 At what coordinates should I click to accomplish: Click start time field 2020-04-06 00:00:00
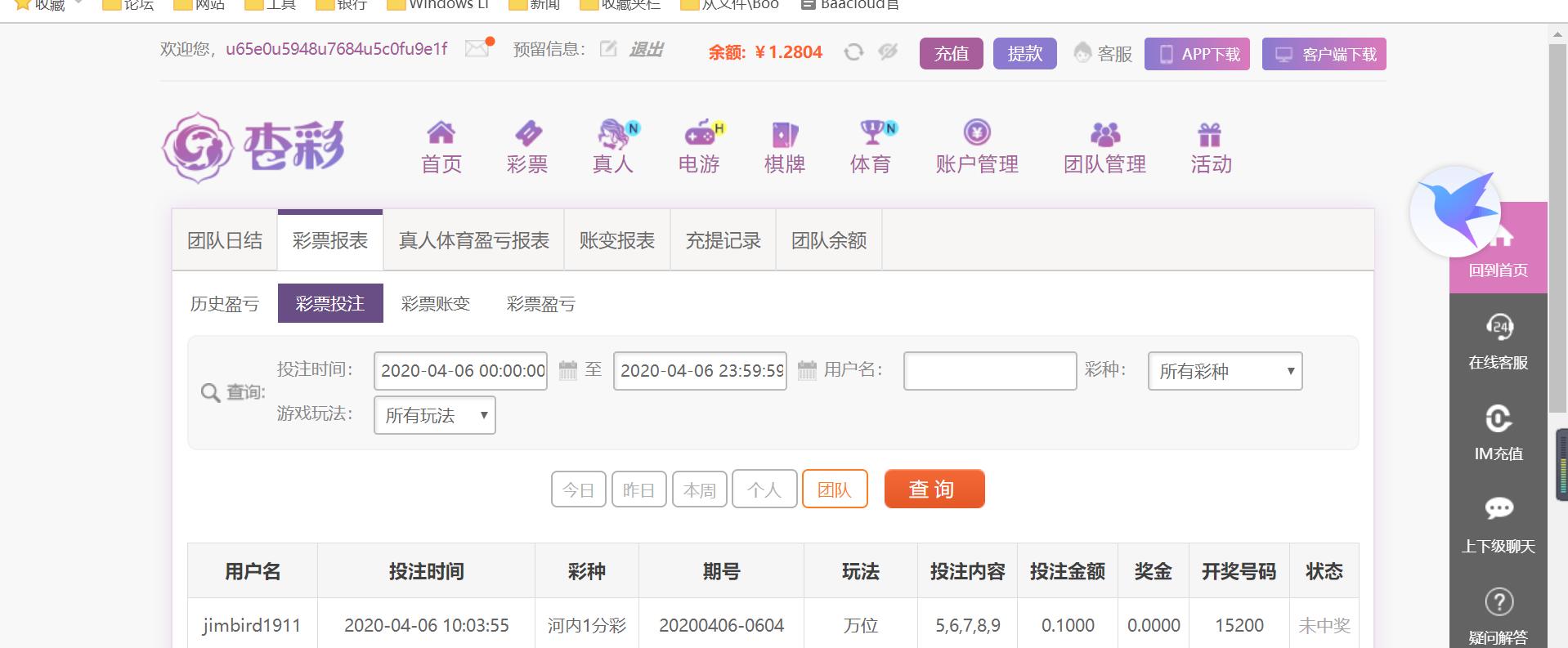[x=460, y=371]
